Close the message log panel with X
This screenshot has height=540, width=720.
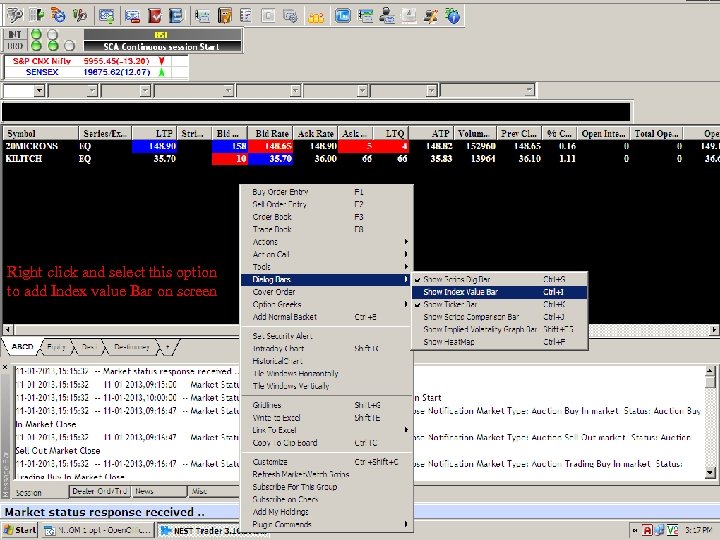click(5, 367)
